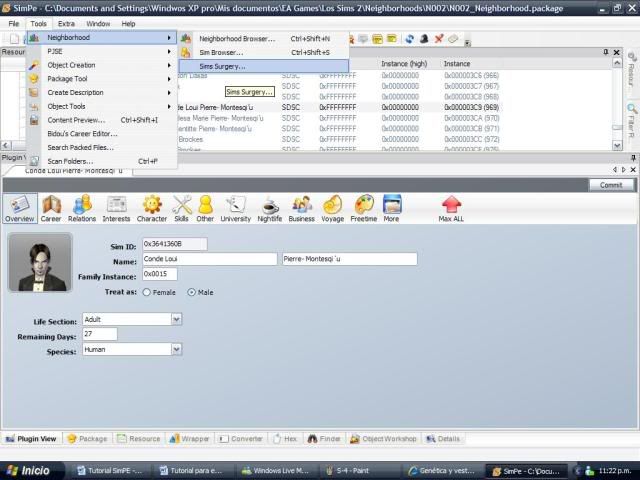640x480 pixels.
Task: Click the Max ALL red arrow
Action: (451, 209)
